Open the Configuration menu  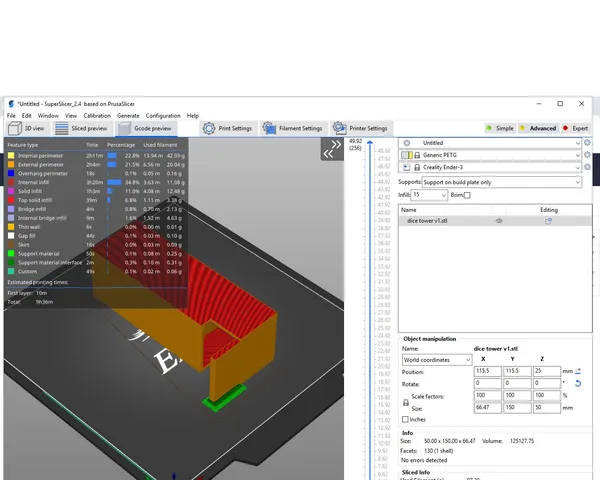[x=163, y=116]
